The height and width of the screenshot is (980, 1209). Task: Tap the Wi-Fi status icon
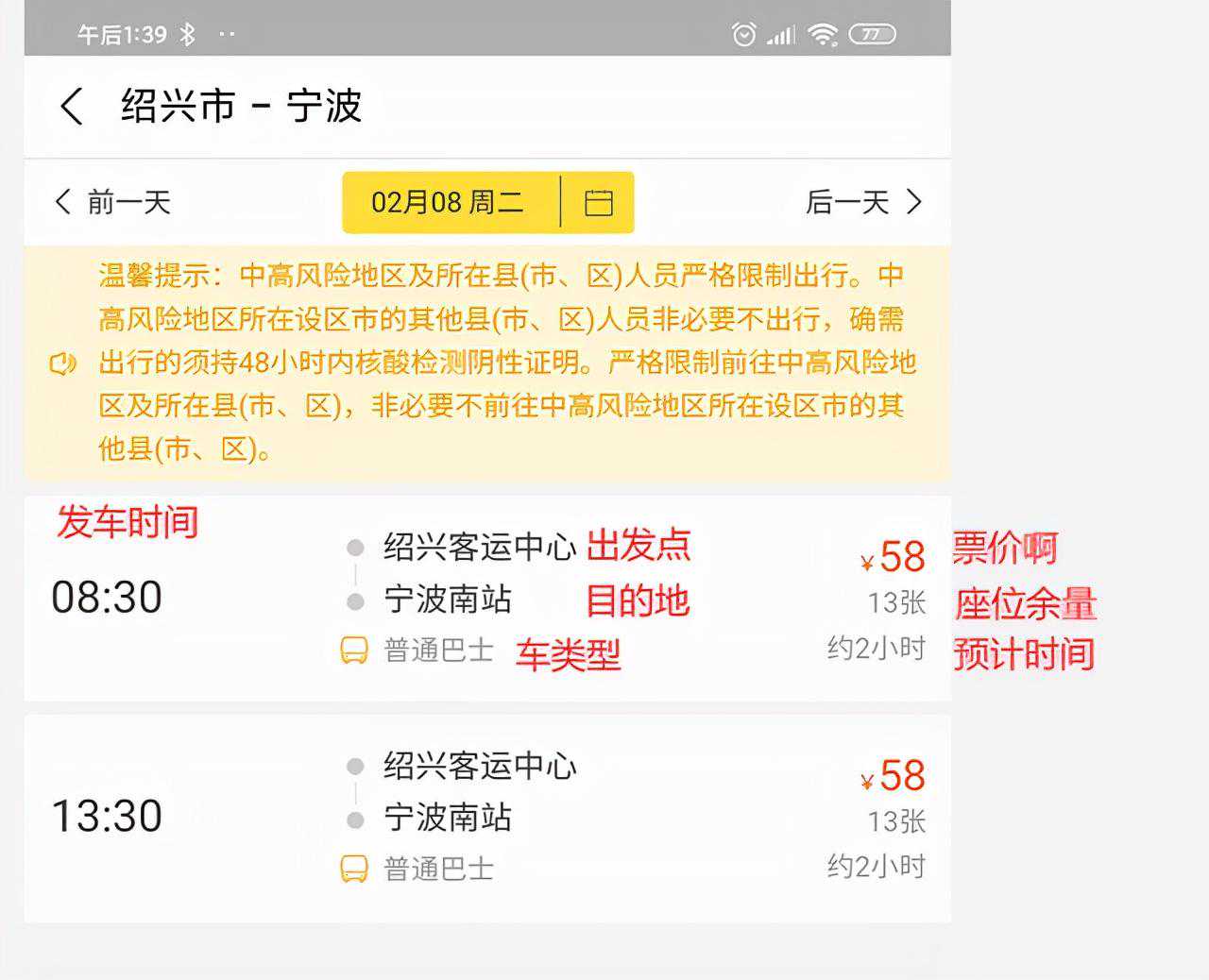tap(823, 35)
